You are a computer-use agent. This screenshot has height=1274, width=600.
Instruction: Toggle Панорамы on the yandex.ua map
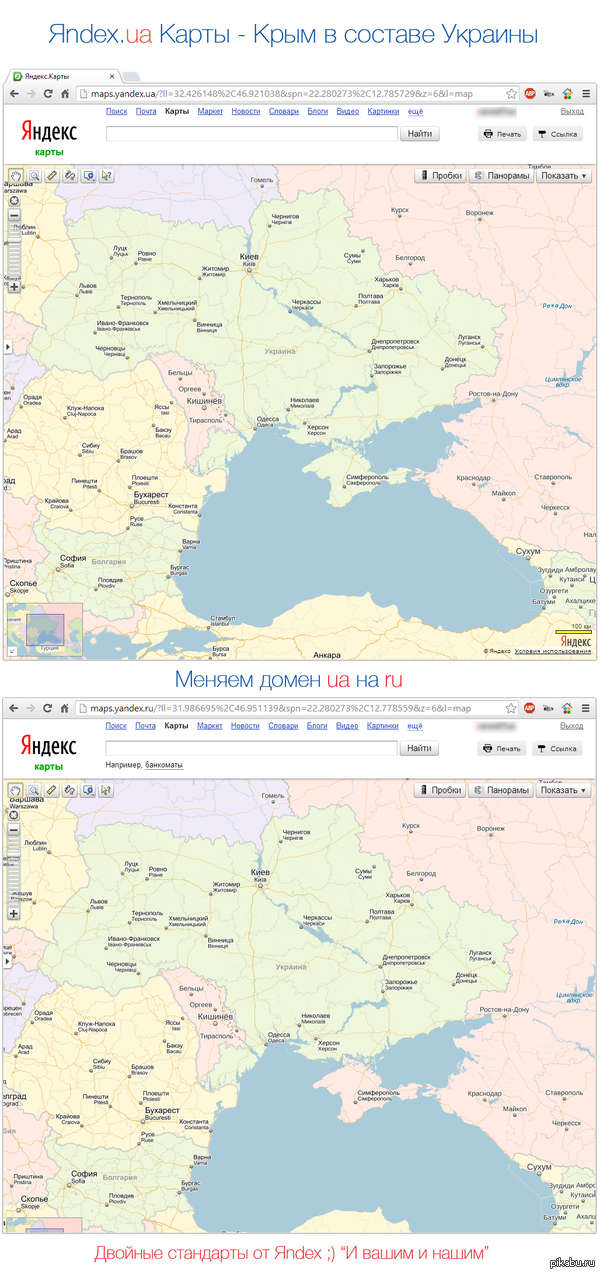501,175
